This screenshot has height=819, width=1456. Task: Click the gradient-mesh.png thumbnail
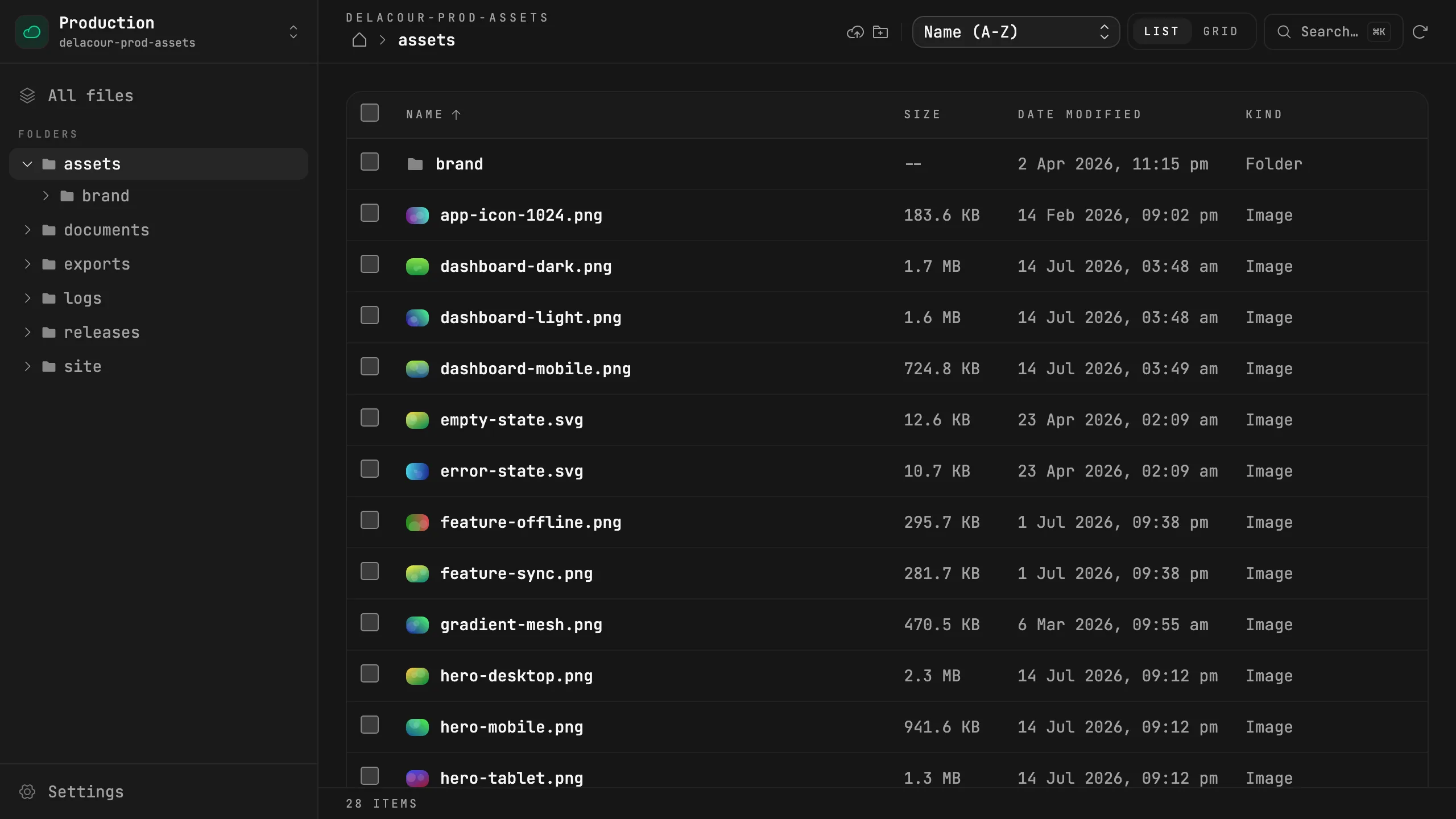pos(417,625)
